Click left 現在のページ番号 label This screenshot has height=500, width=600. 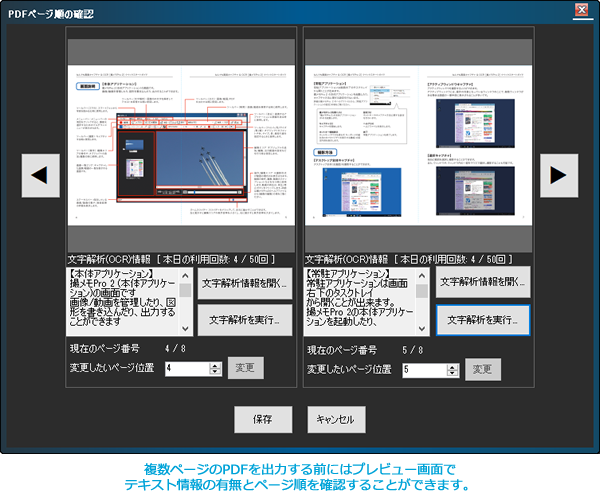(104, 349)
